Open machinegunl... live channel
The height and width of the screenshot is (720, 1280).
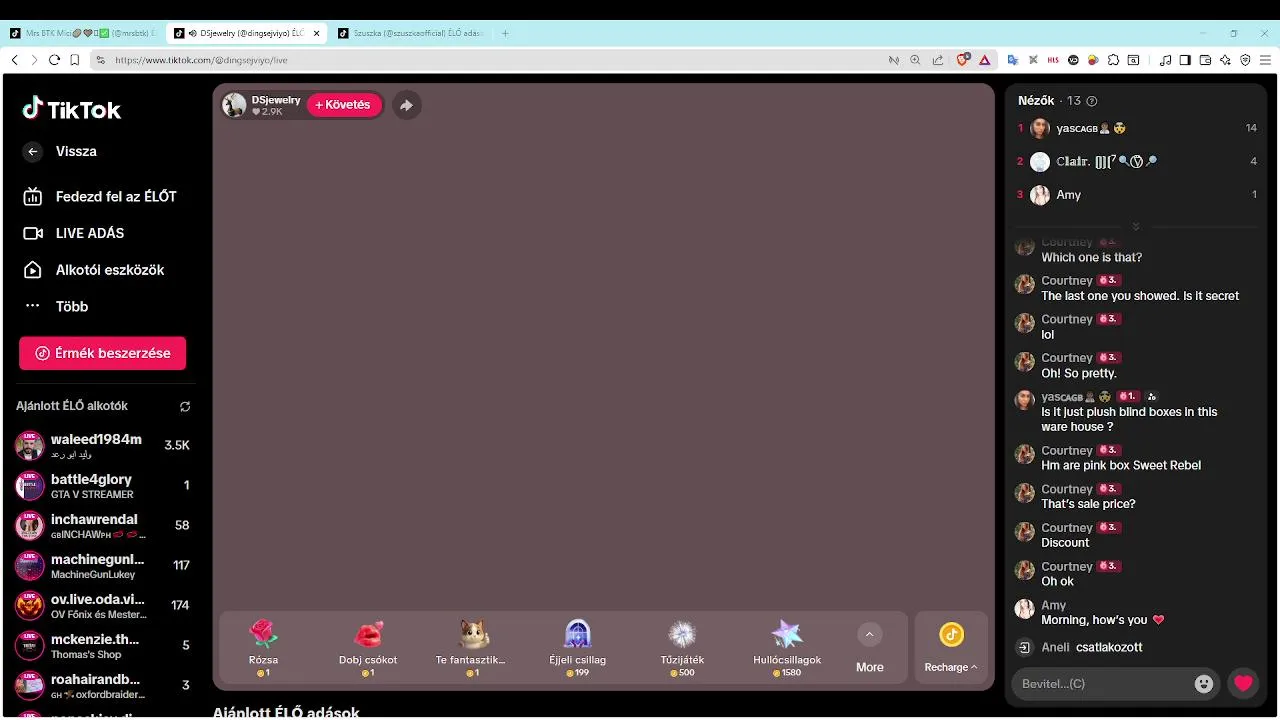102,566
